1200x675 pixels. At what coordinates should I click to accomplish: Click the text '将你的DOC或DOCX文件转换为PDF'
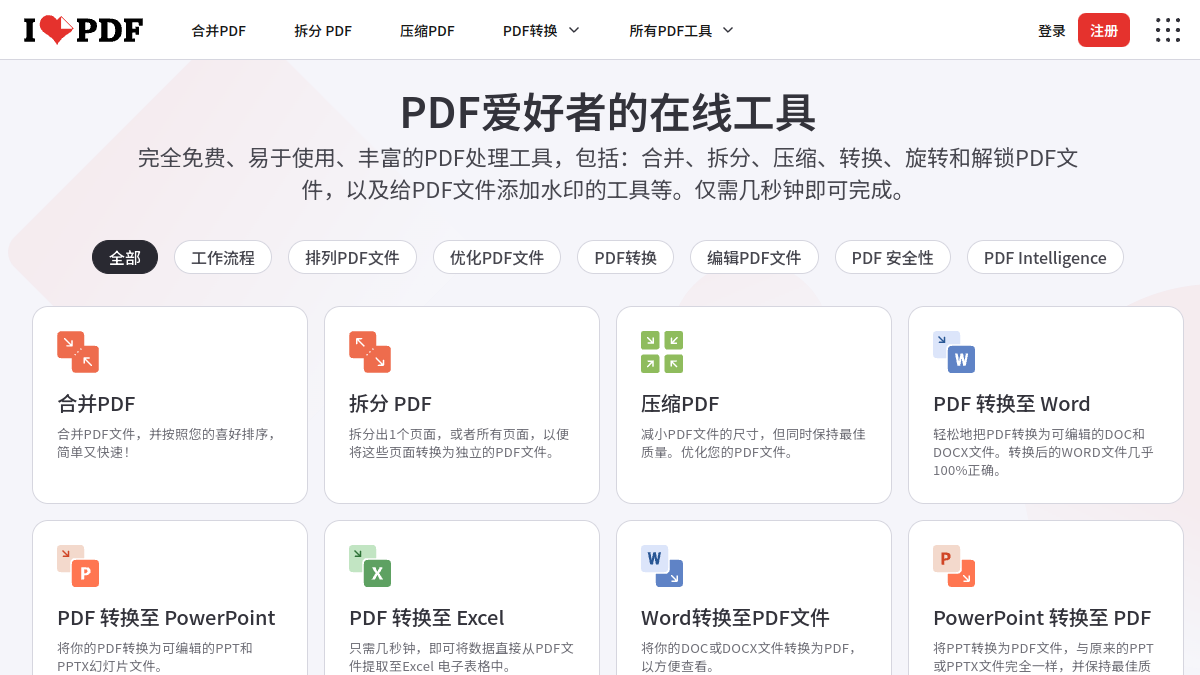pyautogui.click(x=743, y=648)
